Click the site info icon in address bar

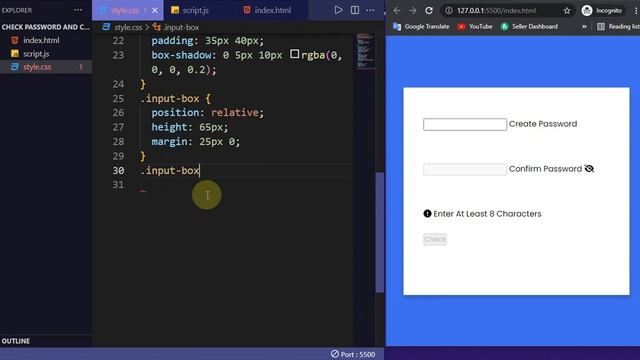click(x=449, y=11)
